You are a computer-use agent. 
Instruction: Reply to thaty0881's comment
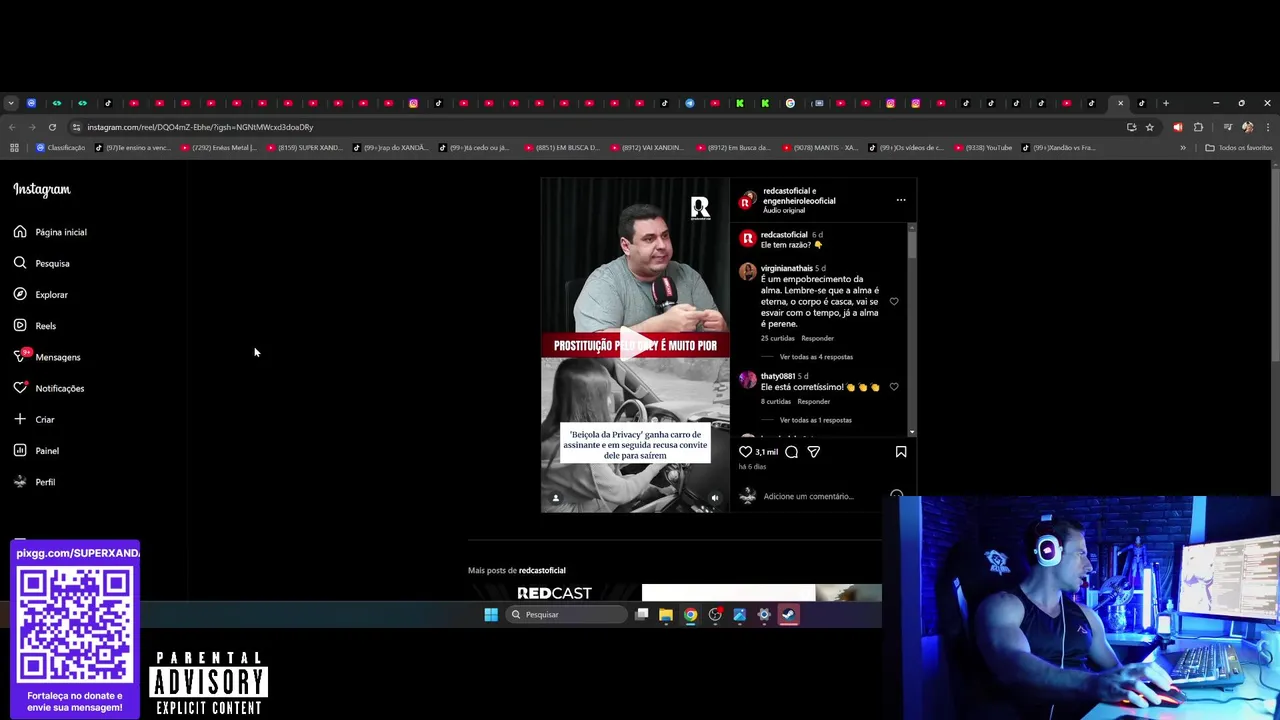tap(813, 401)
